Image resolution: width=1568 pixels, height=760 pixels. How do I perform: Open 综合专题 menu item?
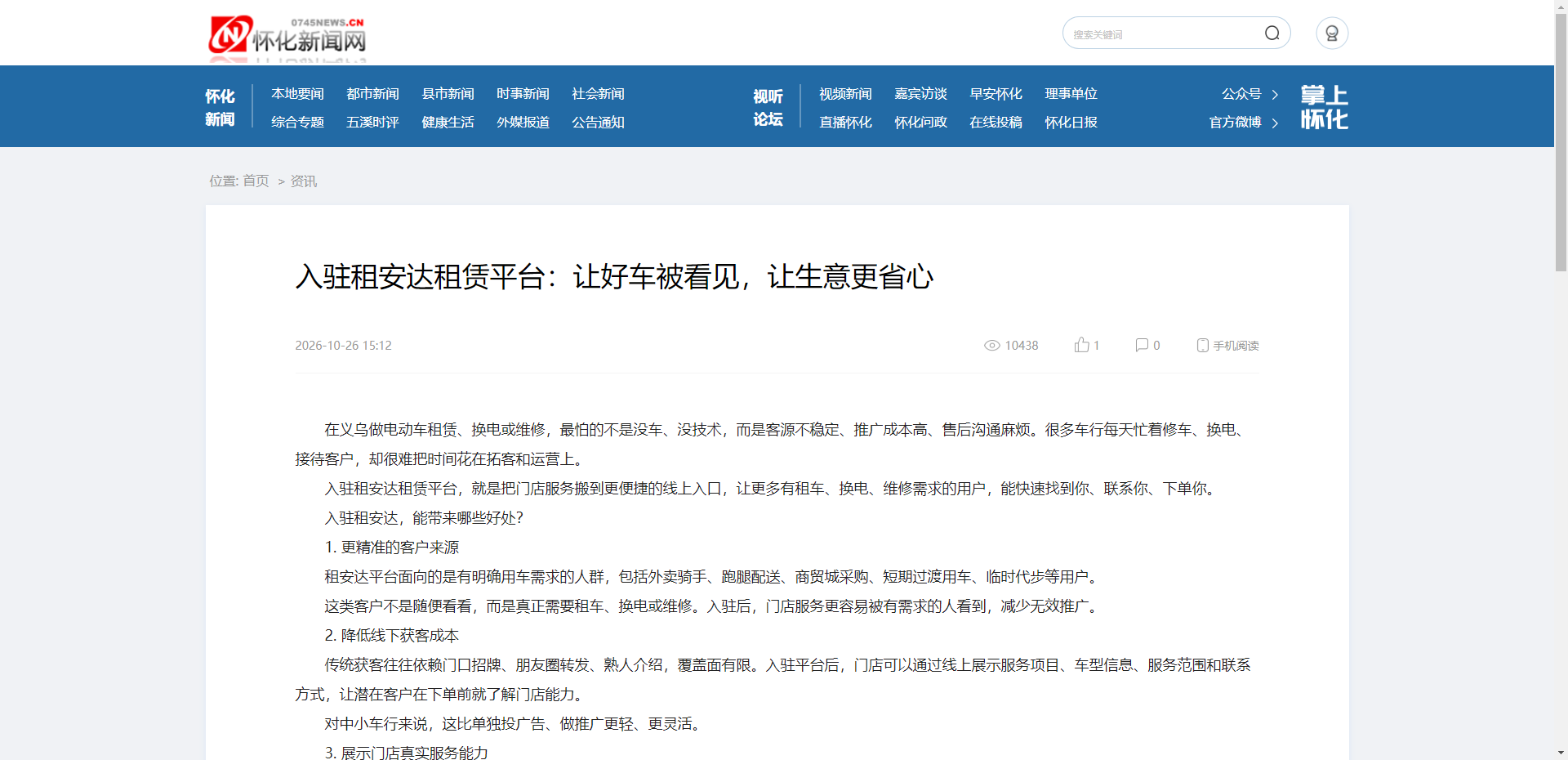(297, 122)
